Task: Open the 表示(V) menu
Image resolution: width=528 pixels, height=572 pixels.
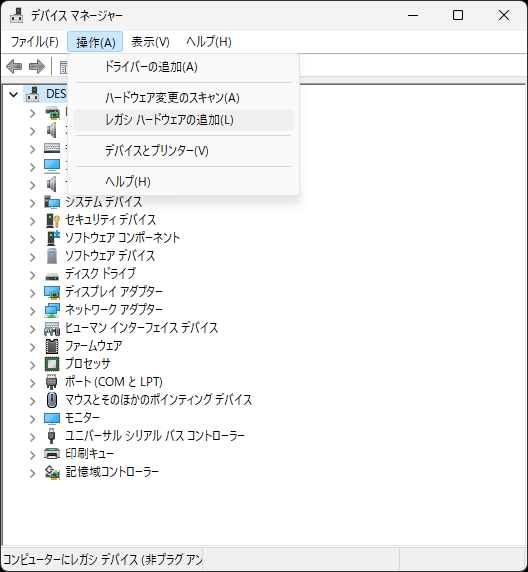Action: click(150, 42)
